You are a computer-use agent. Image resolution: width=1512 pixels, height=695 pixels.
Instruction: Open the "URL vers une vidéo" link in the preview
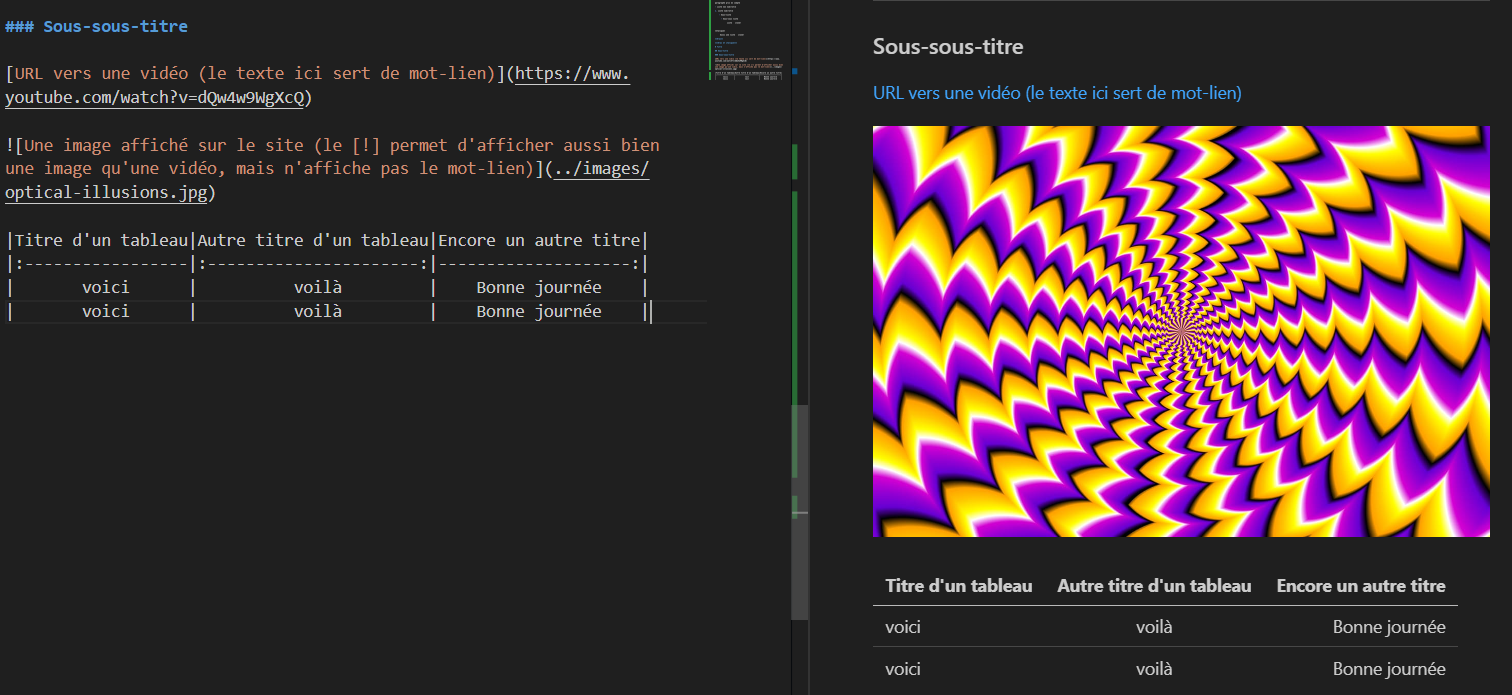pyautogui.click(x=1057, y=93)
